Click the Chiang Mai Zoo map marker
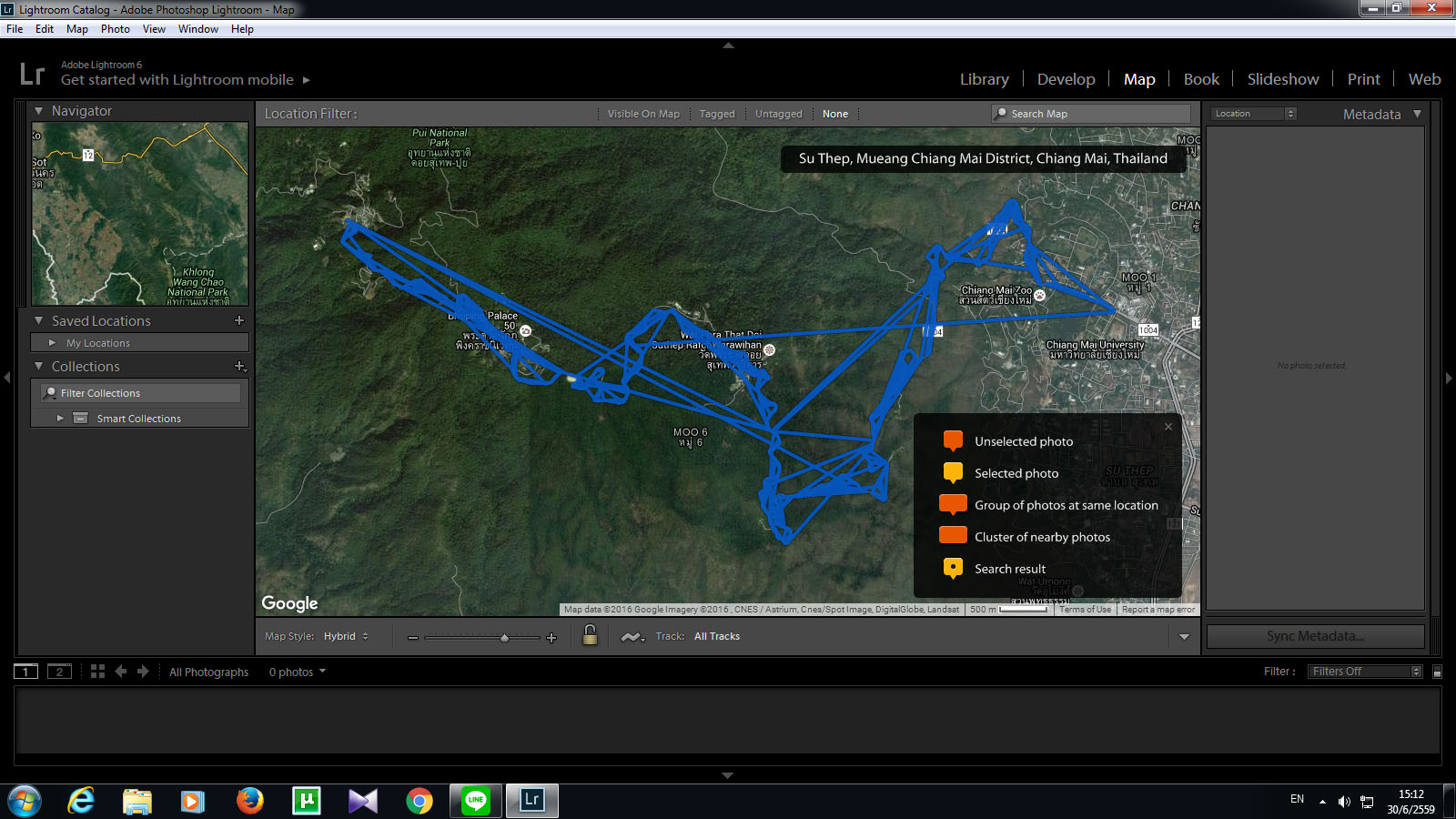 tap(1039, 295)
